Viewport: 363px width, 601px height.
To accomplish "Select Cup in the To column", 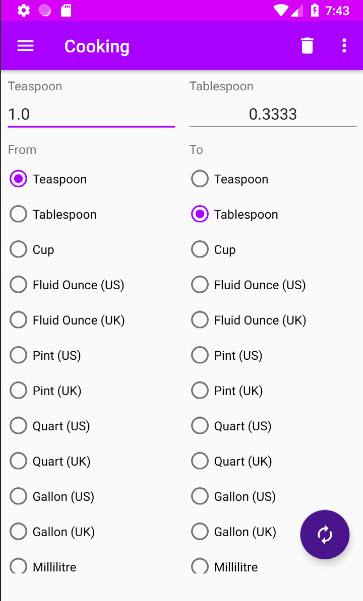I will (x=214, y=250).
